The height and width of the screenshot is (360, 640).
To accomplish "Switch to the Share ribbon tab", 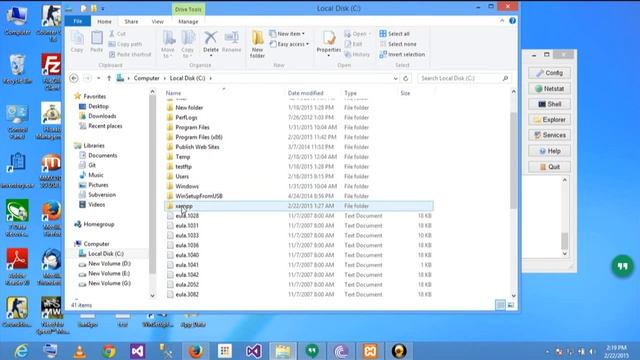I will [x=131, y=22].
